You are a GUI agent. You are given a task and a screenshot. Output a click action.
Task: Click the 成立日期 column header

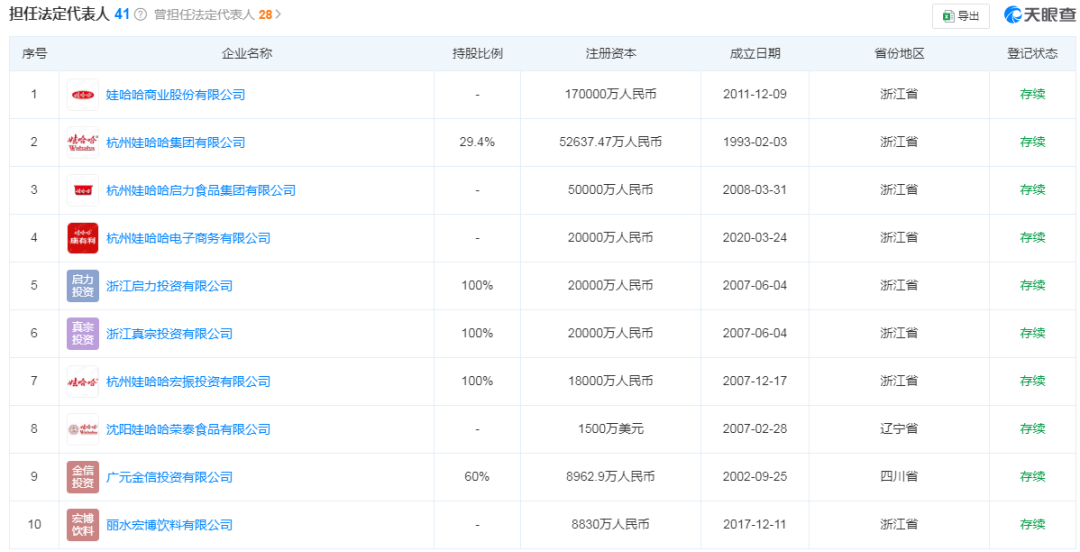(755, 54)
